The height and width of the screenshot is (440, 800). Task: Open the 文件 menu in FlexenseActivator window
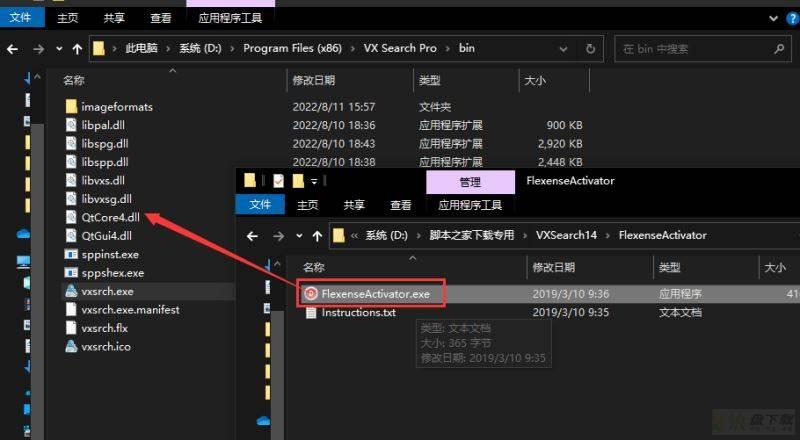(x=260, y=205)
